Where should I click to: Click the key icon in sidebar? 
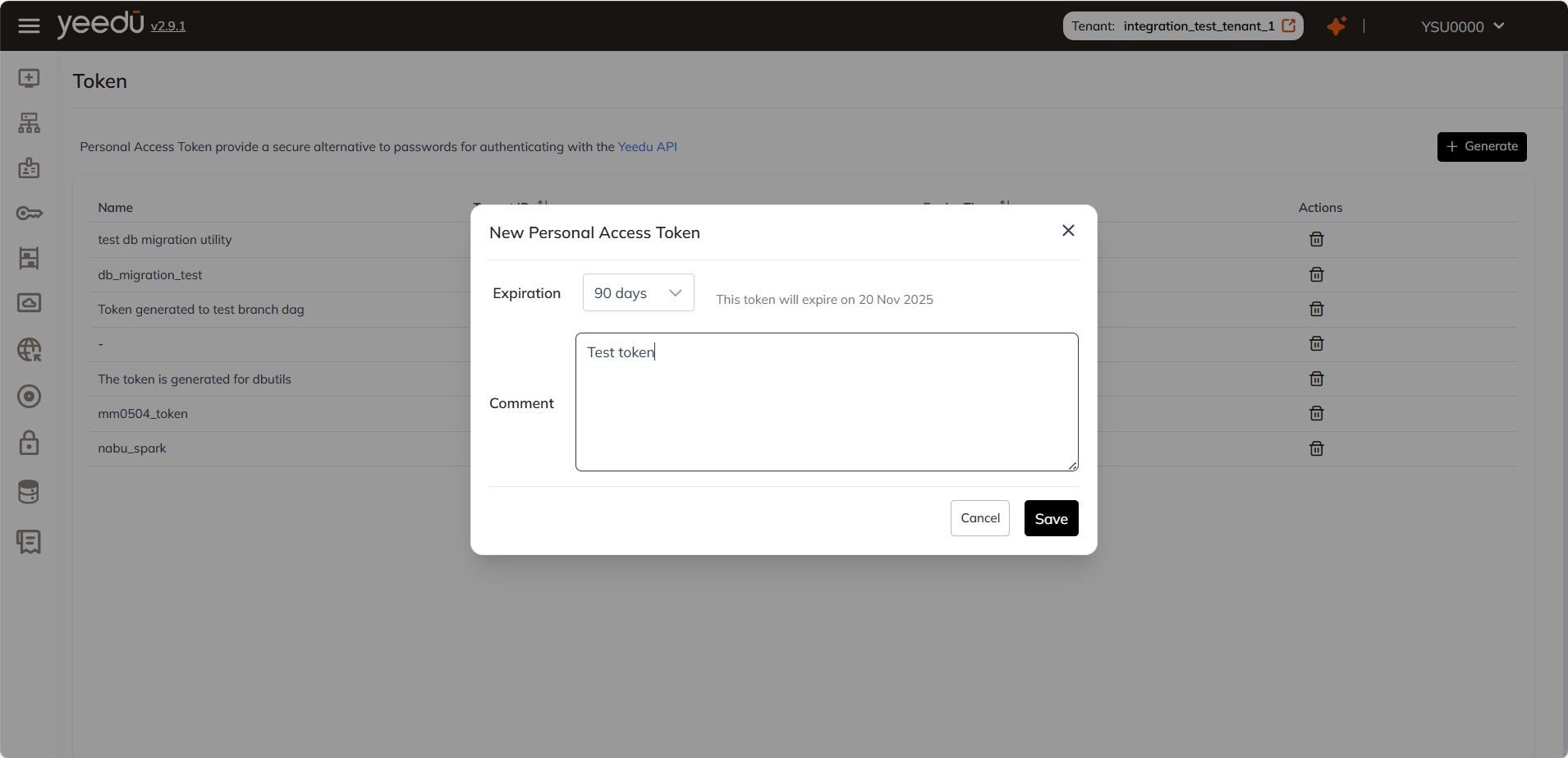pyautogui.click(x=29, y=214)
